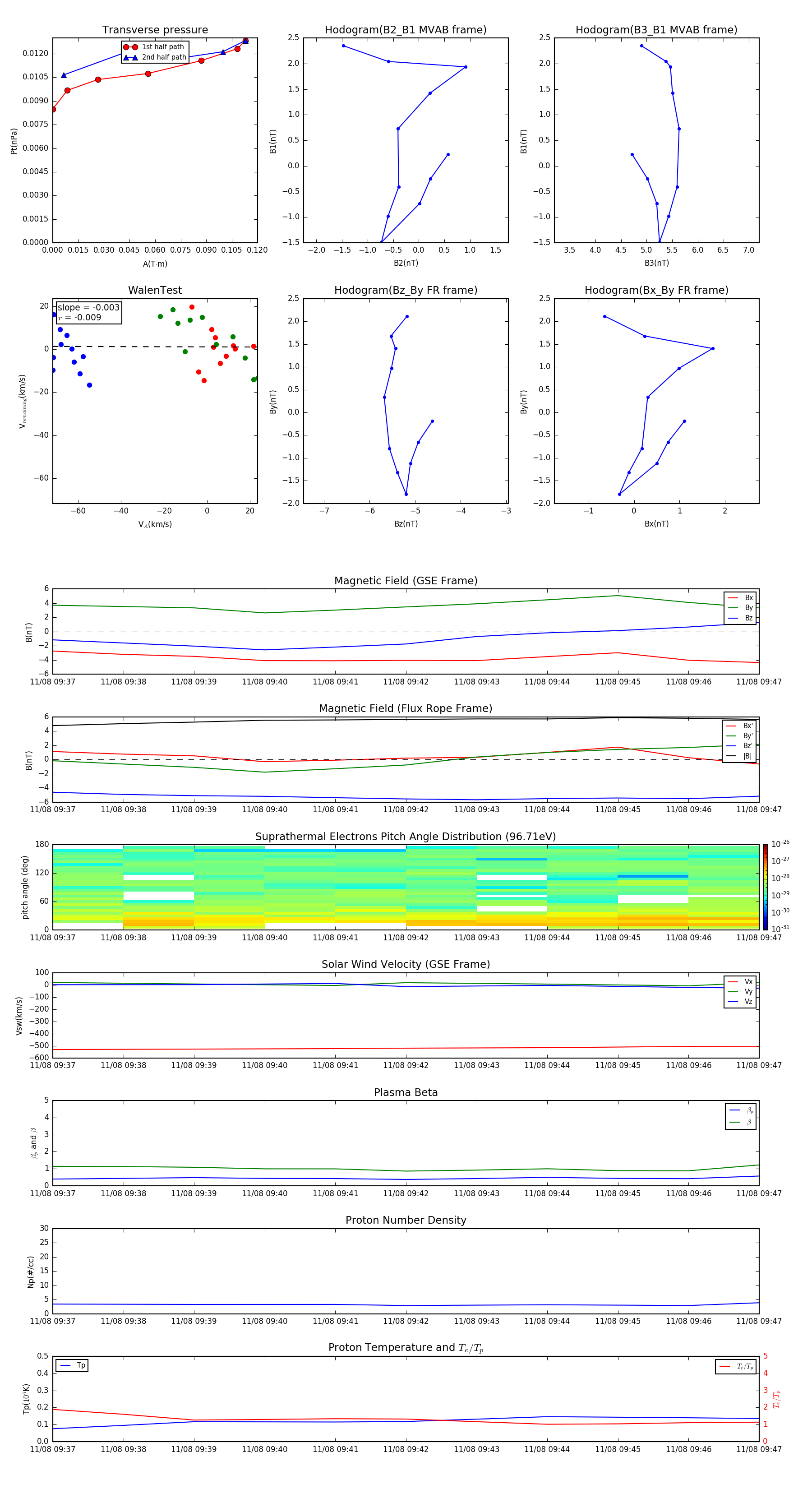
Task: Click the 'Bz(nT)' x-axis label
Action: pyautogui.click(x=406, y=524)
